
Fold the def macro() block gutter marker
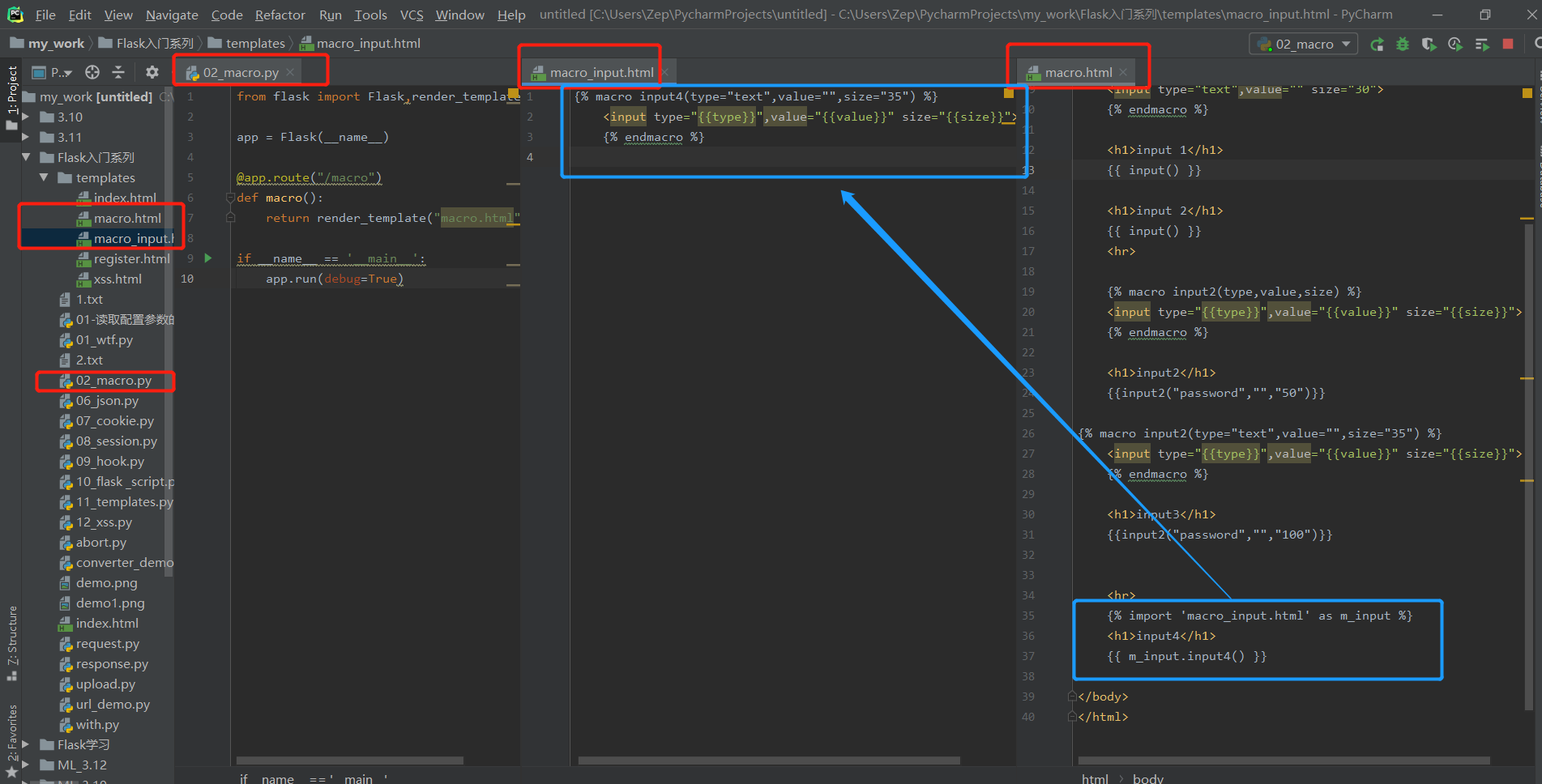pos(230,198)
